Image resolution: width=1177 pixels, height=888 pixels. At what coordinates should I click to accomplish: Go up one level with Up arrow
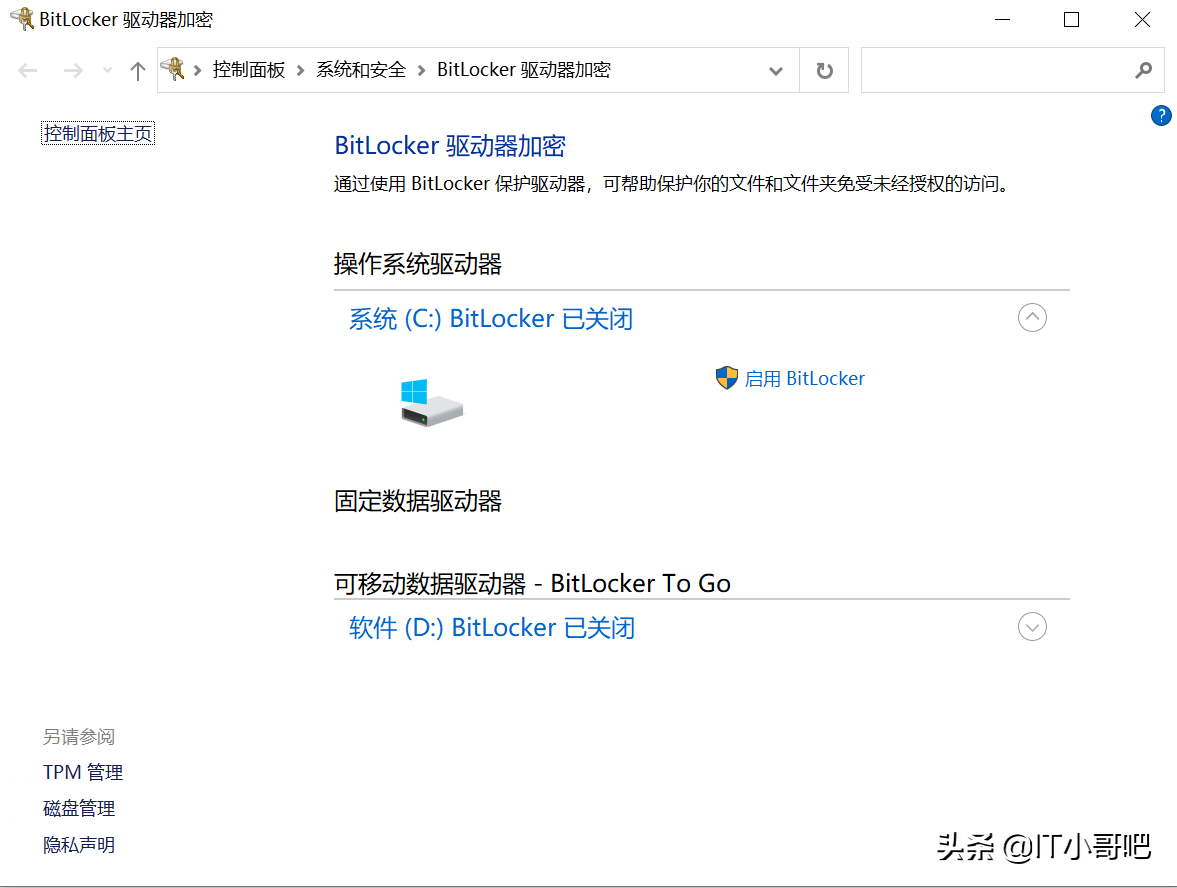pyautogui.click(x=137, y=71)
